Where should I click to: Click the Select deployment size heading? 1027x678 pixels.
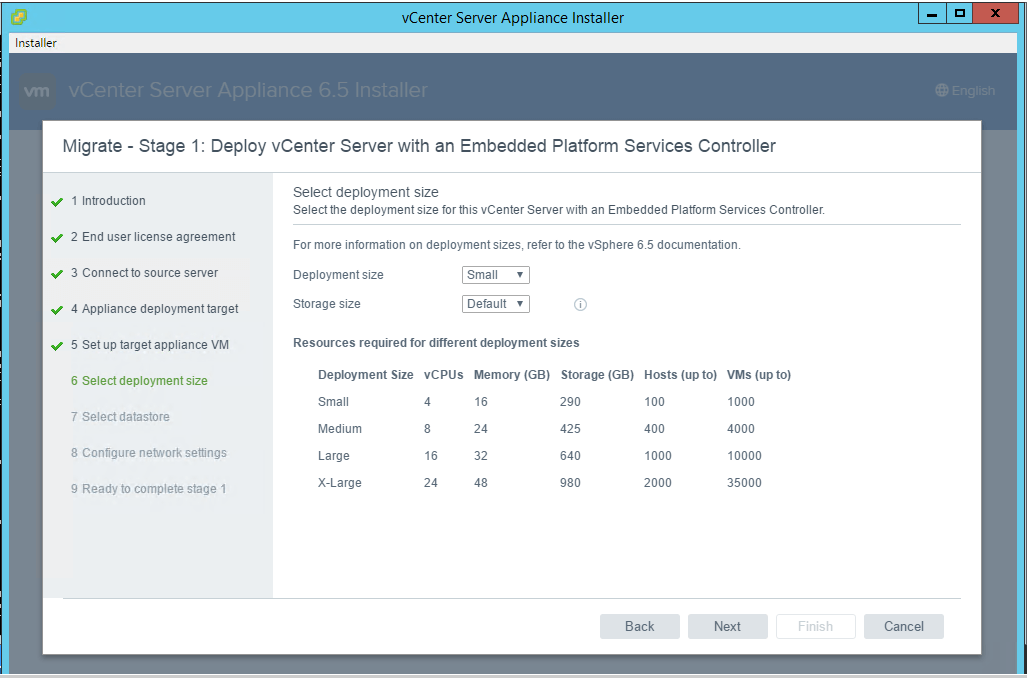(x=365, y=192)
